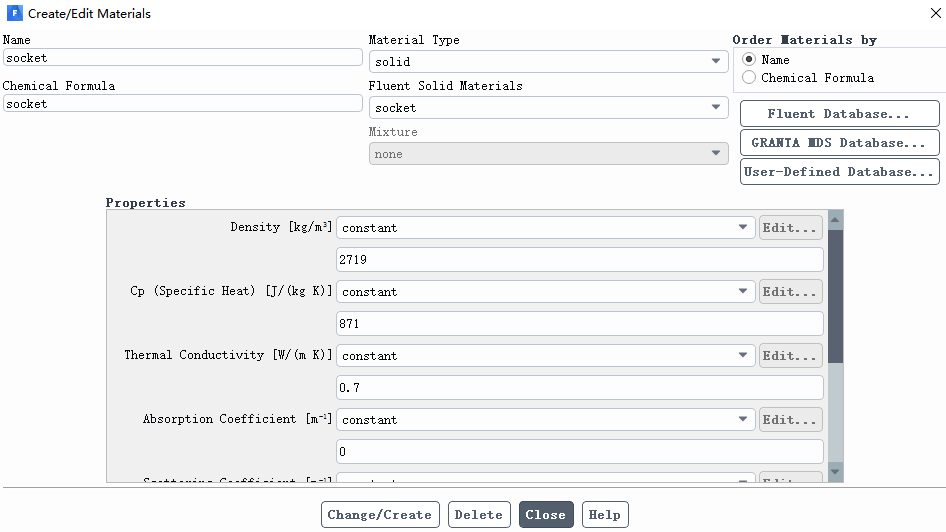Open the Fluent Database button
The width and height of the screenshot is (946, 532).
click(x=839, y=113)
